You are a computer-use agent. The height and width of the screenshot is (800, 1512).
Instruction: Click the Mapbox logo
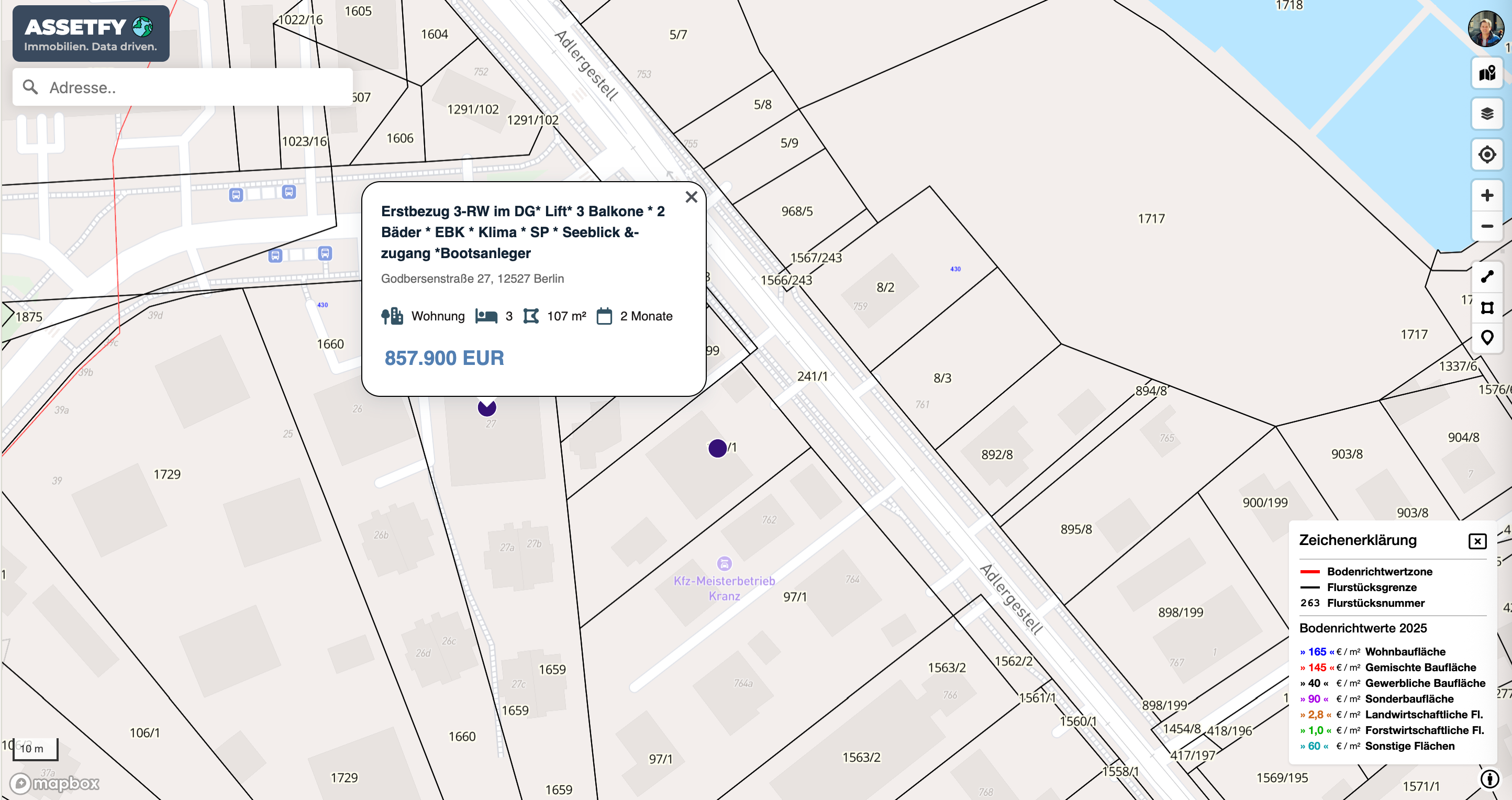click(x=54, y=783)
